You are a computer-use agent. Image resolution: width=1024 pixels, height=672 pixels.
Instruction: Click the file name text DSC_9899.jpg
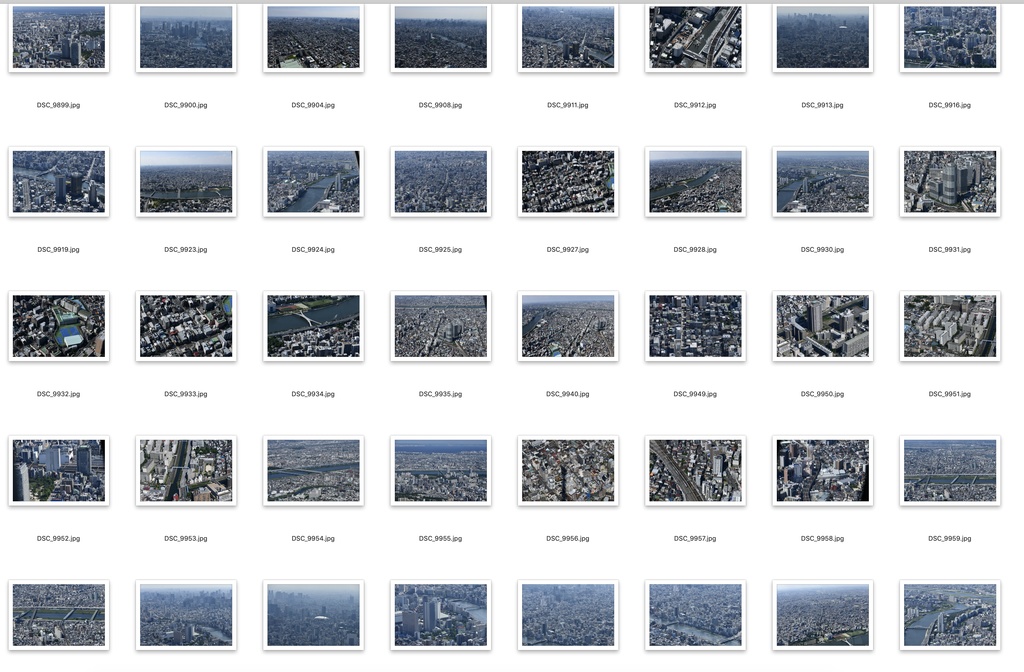click(59, 105)
